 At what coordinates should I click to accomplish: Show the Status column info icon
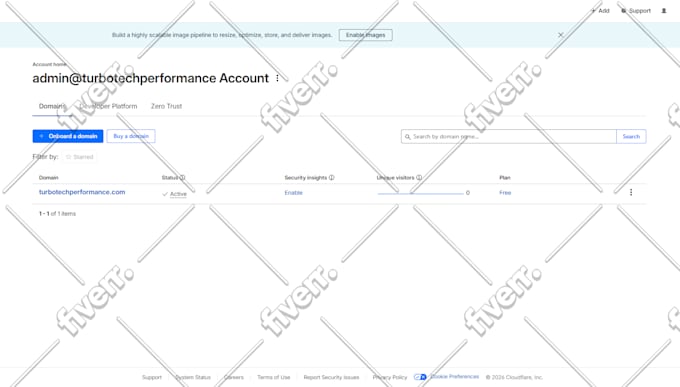[183, 177]
